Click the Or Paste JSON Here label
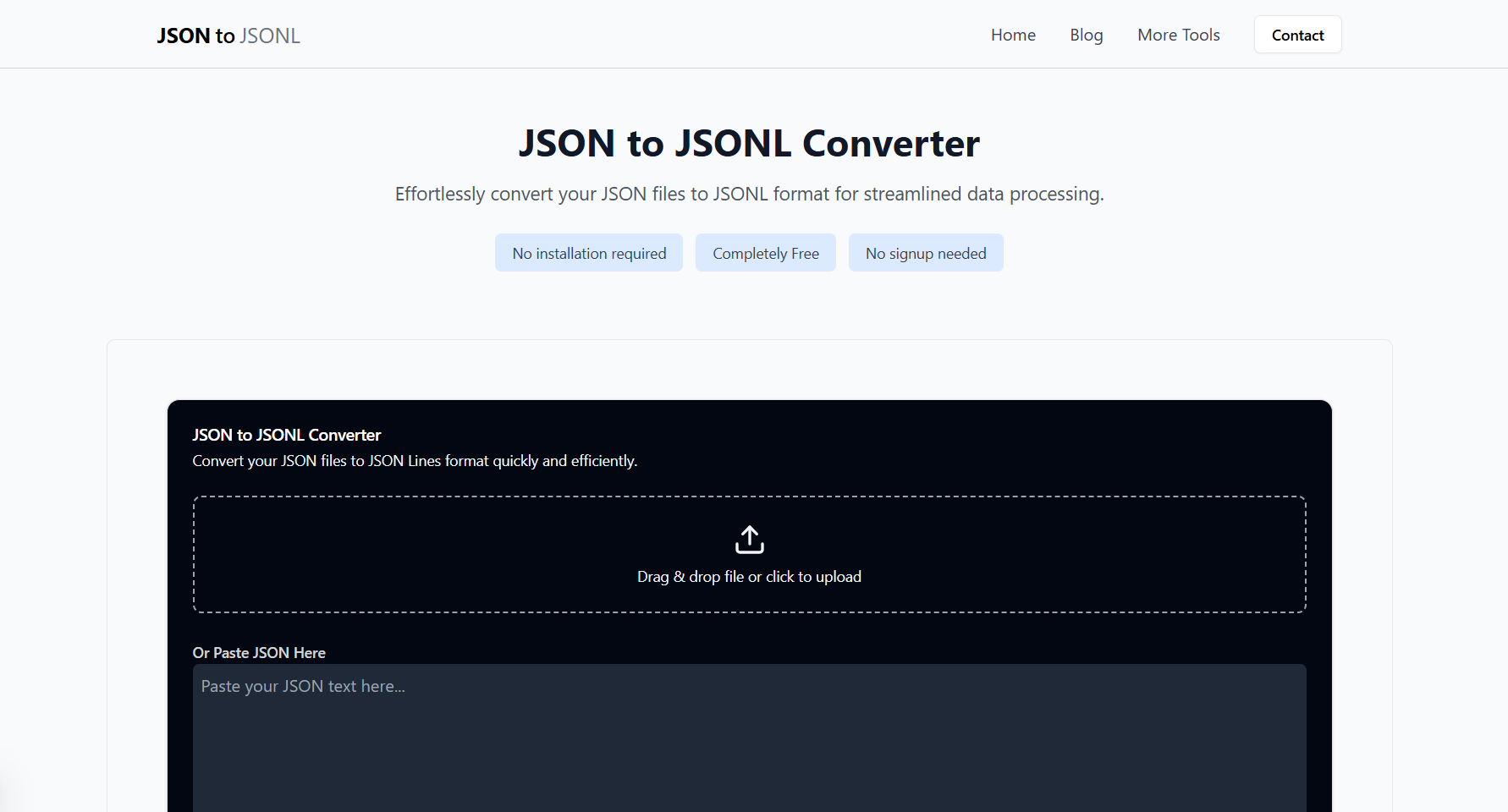Image resolution: width=1508 pixels, height=812 pixels. [259, 652]
